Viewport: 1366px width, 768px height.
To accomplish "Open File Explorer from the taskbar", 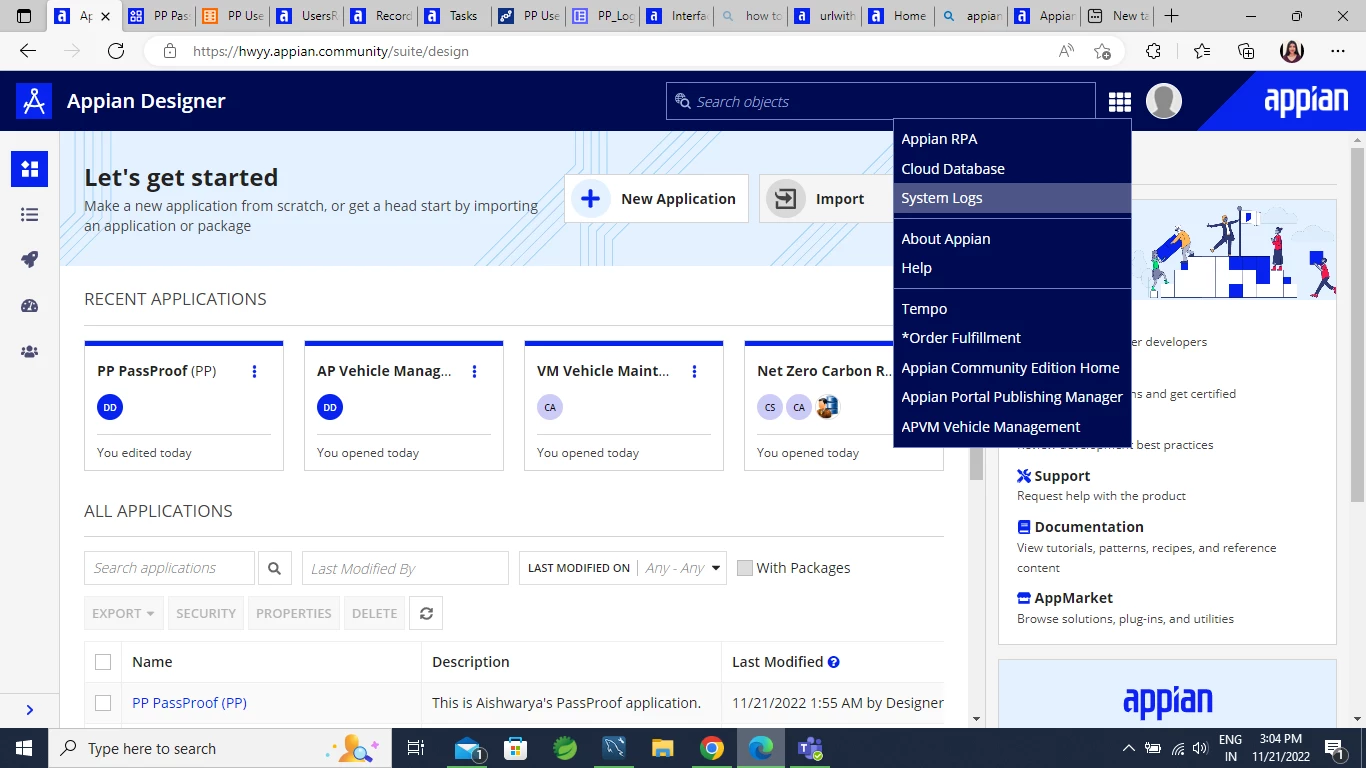I will [663, 748].
